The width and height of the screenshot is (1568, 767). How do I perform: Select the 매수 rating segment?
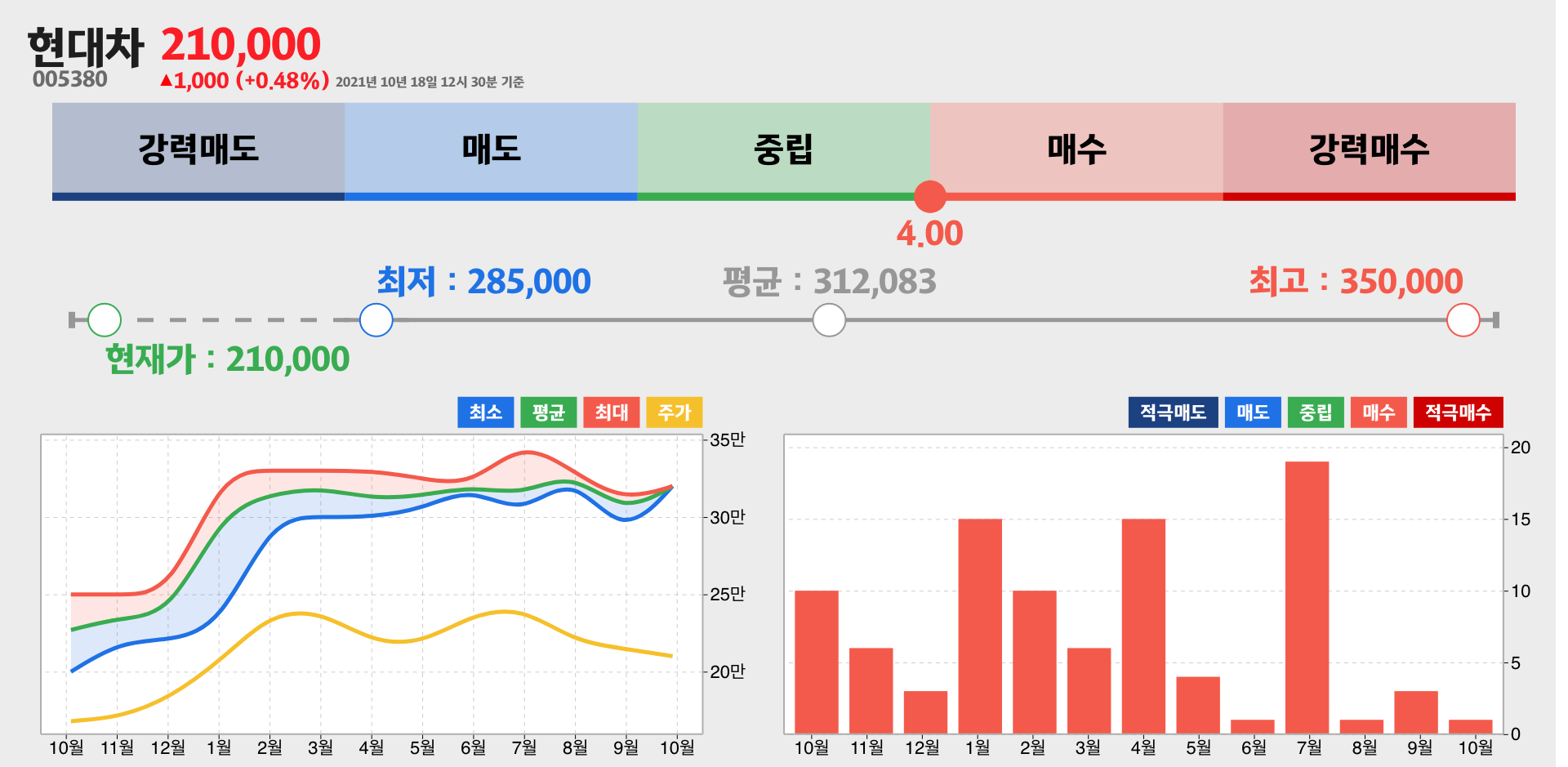(1076, 151)
